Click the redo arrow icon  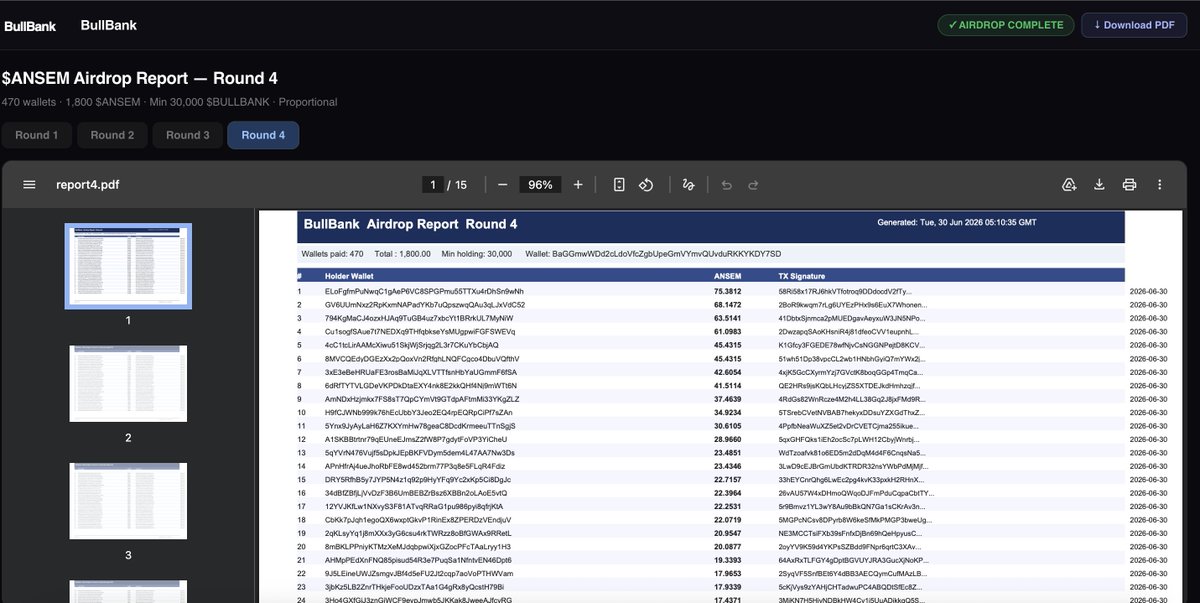tap(753, 185)
